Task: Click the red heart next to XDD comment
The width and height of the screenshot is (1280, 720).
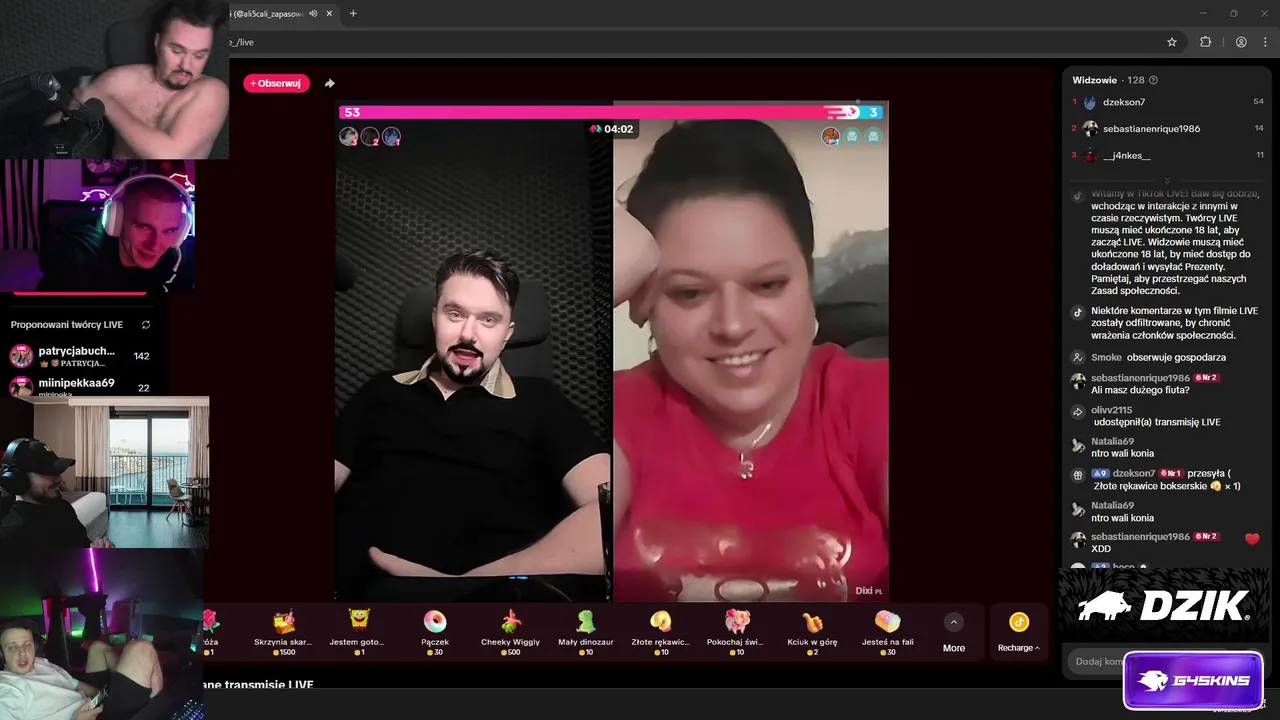Action: click(x=1252, y=539)
